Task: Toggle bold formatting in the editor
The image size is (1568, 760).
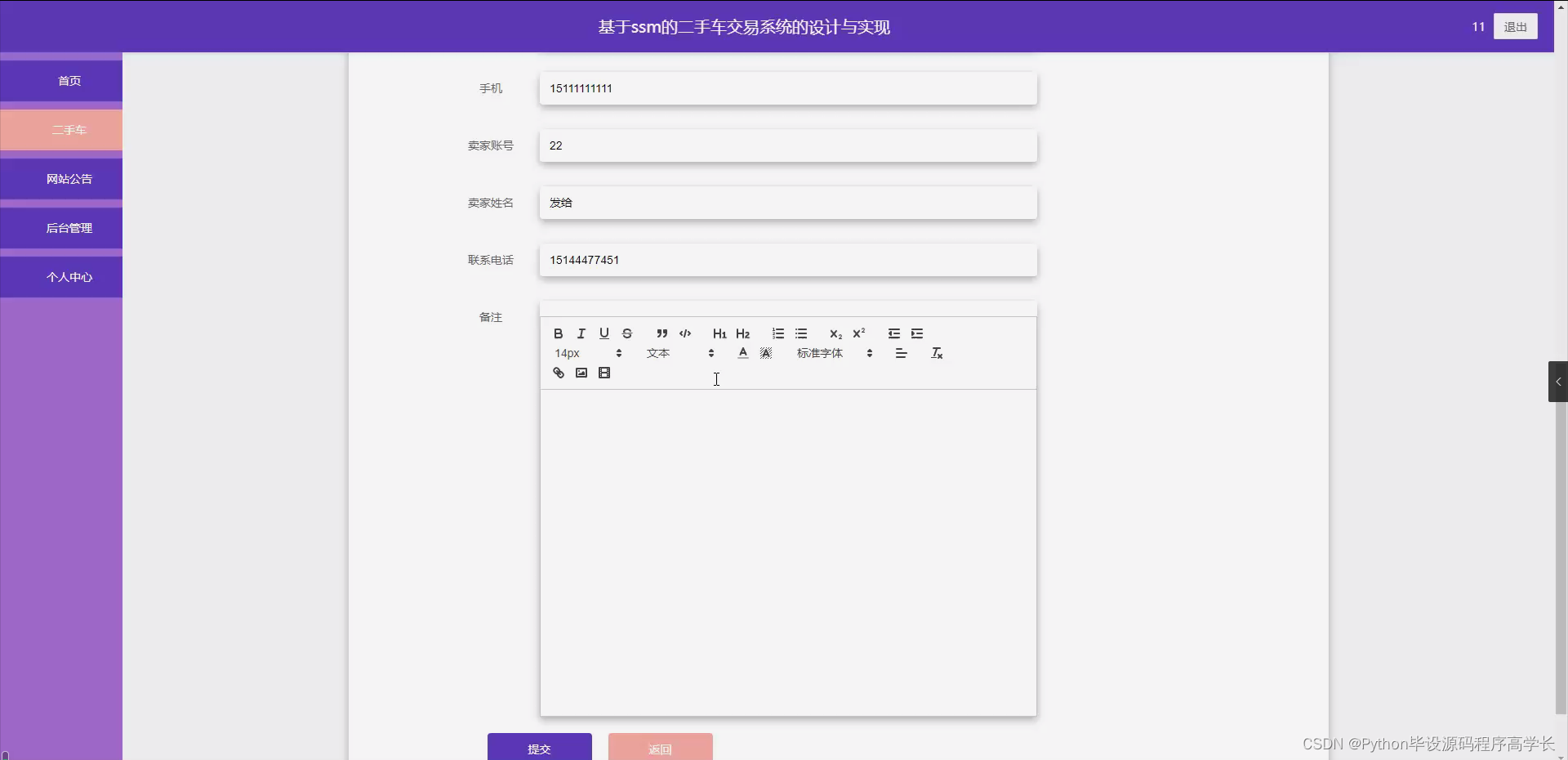Action: click(557, 333)
